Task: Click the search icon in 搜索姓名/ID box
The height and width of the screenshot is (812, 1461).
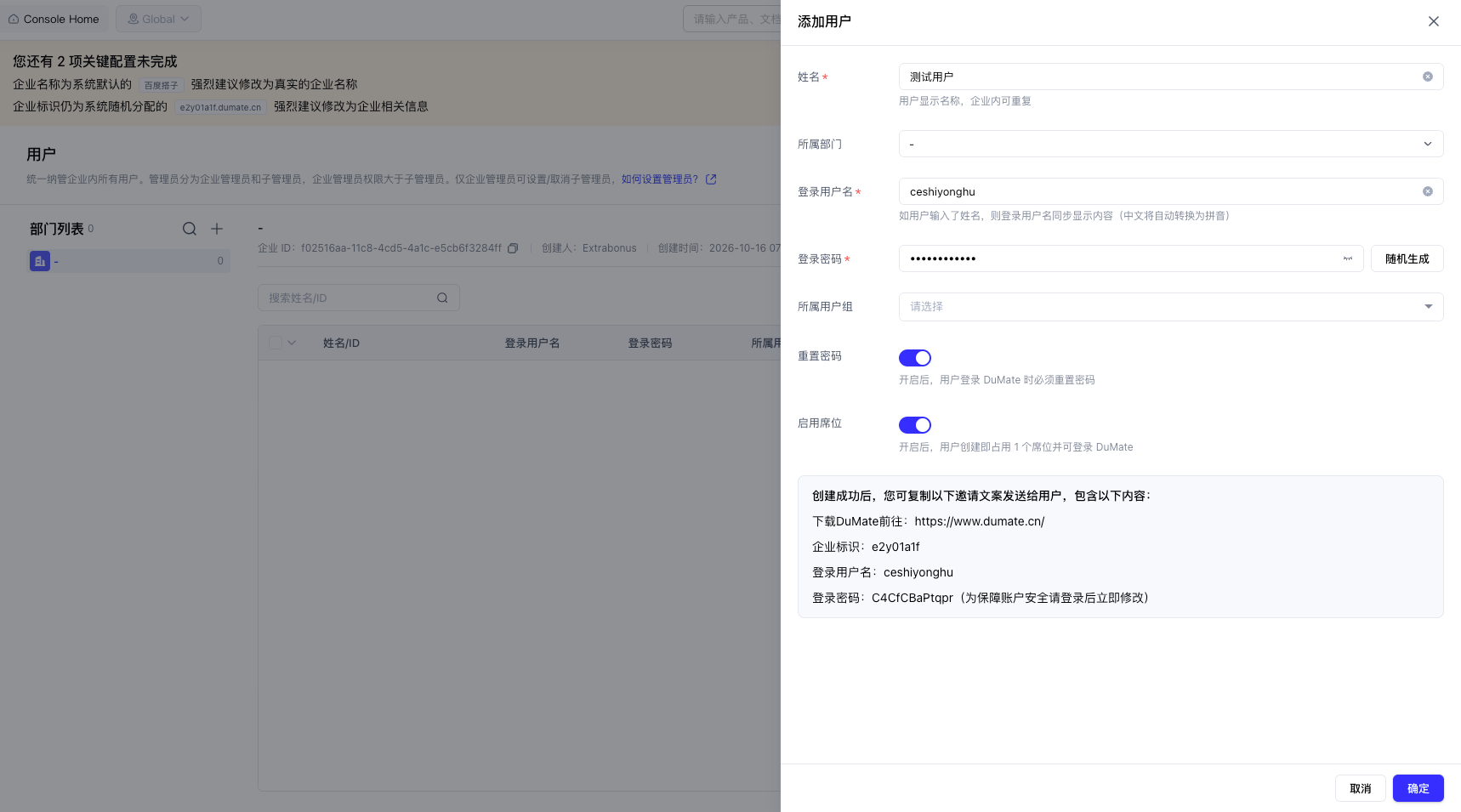Action: pos(442,298)
